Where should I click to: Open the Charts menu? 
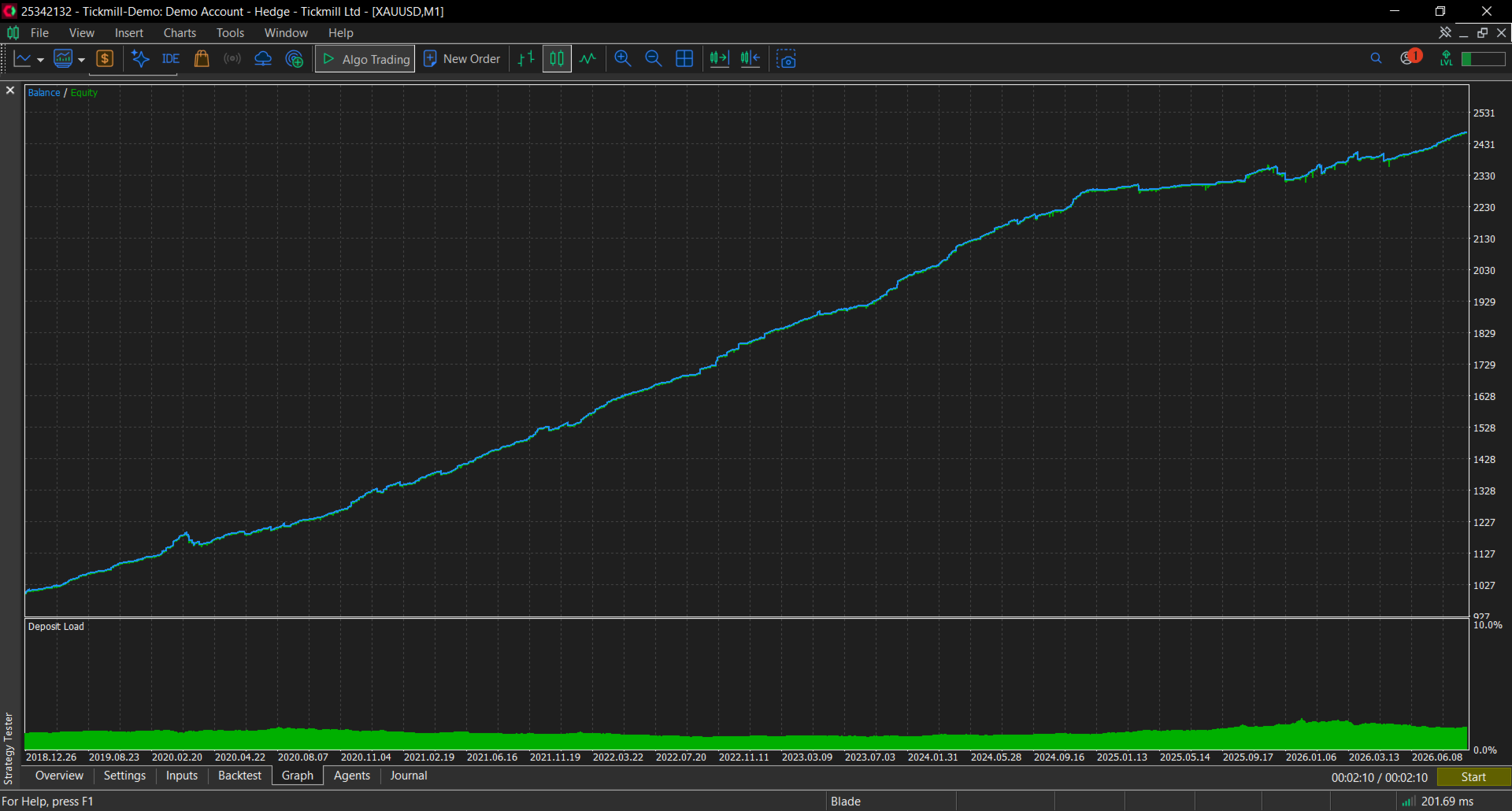(180, 33)
